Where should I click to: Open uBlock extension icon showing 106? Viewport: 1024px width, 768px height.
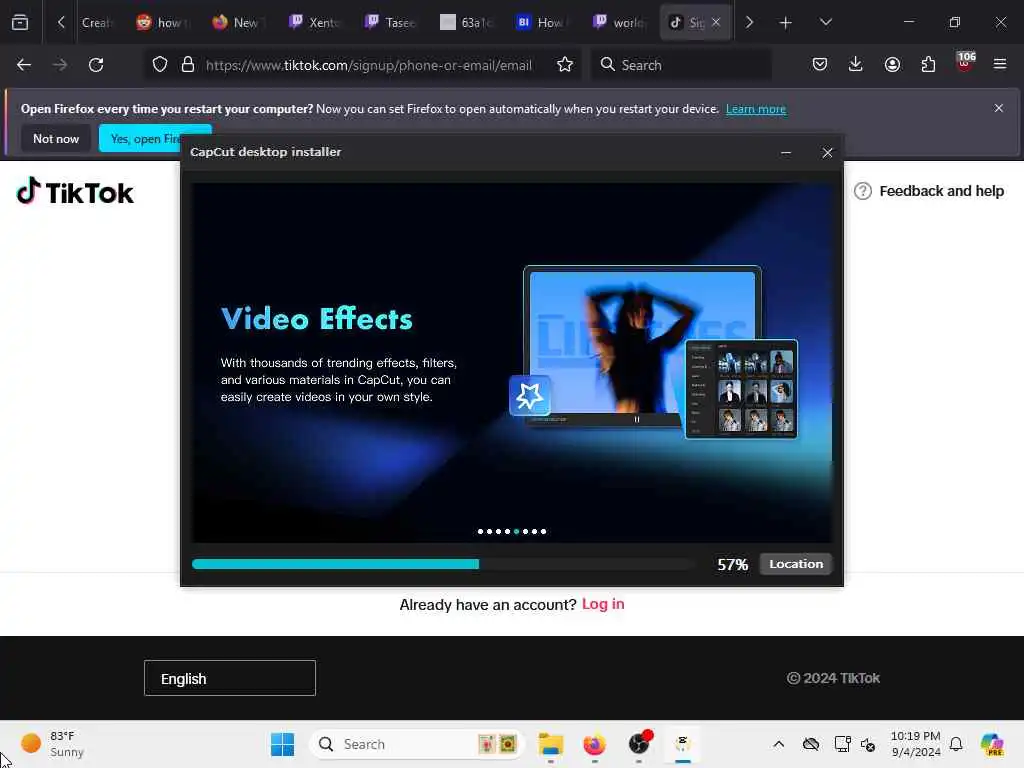(x=965, y=63)
